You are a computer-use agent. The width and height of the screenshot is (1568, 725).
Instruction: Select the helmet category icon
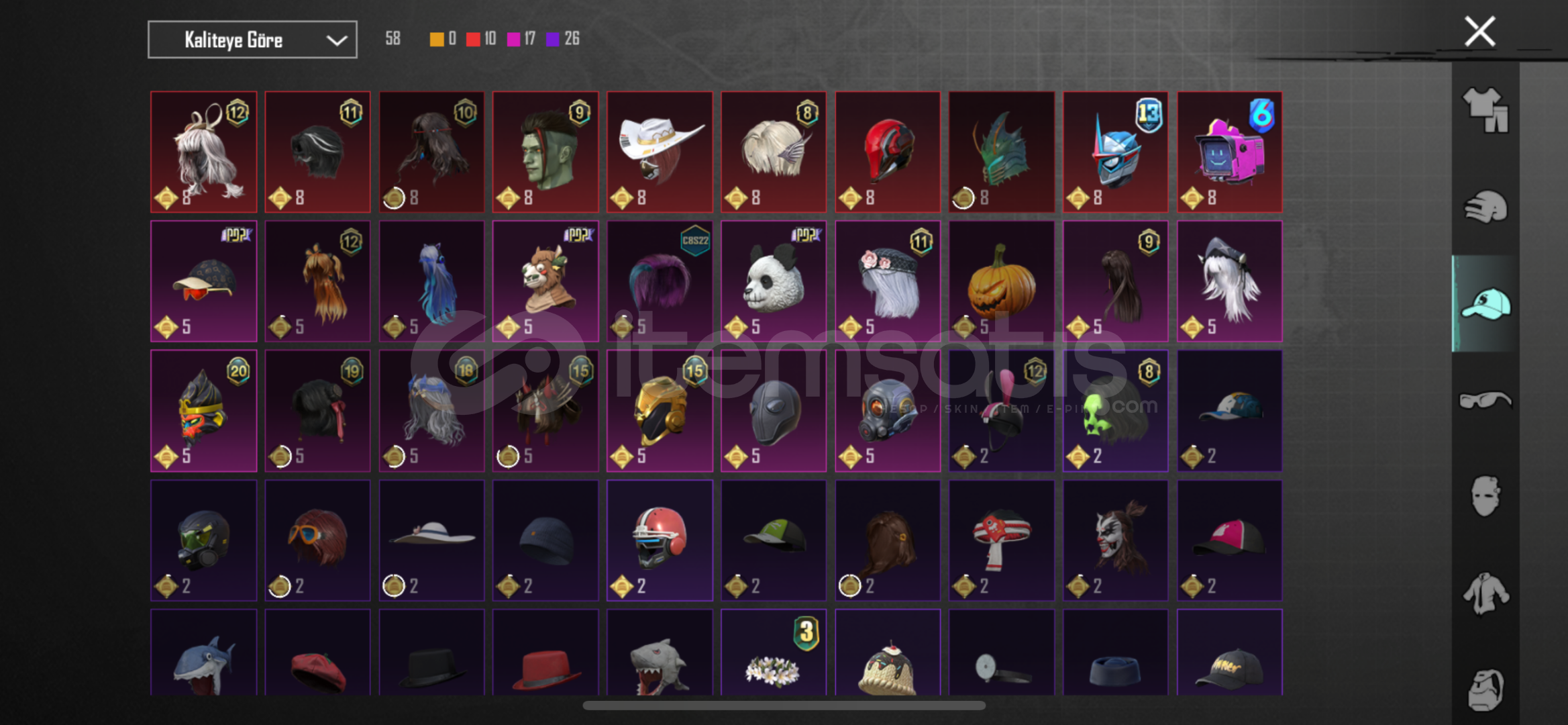(x=1485, y=207)
